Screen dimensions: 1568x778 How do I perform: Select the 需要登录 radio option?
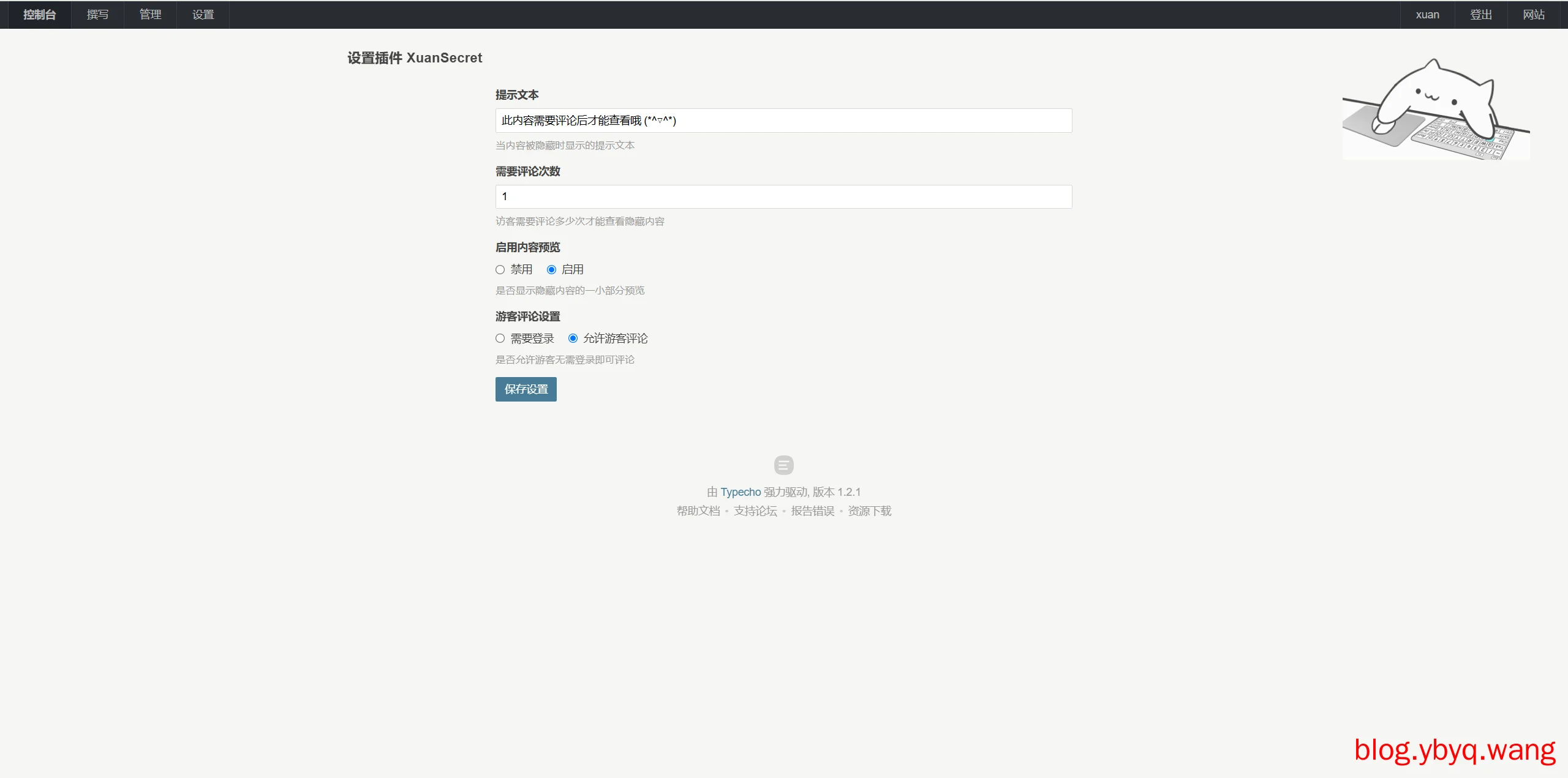pos(500,339)
